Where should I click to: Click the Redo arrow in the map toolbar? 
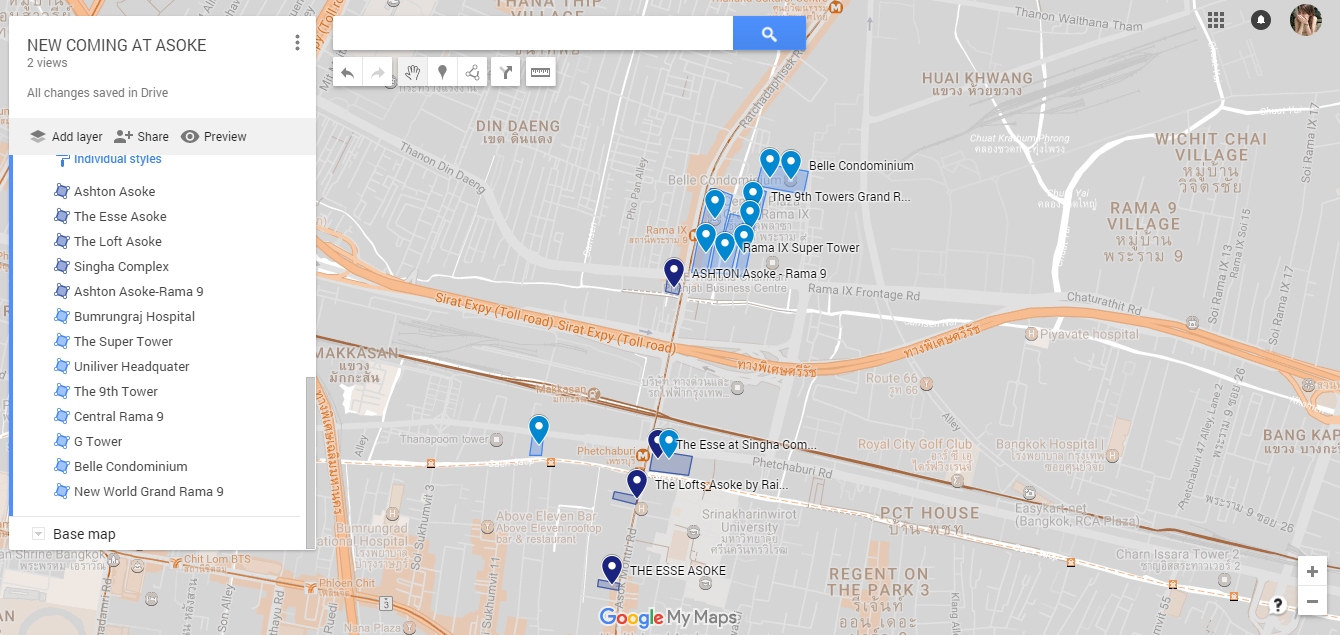378,72
